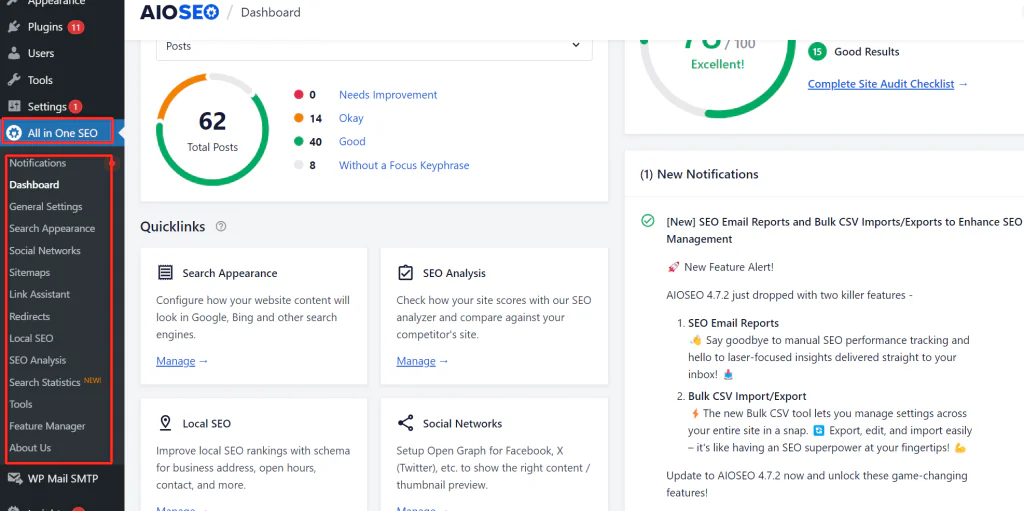Click the Quicklinks help question mark icon
Viewport: 1024px width, 511px height.
pyautogui.click(x=221, y=227)
